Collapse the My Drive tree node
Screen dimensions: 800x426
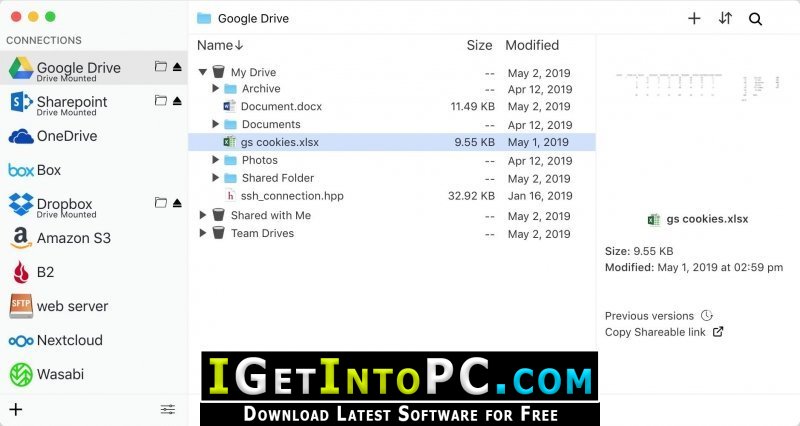pyautogui.click(x=203, y=72)
